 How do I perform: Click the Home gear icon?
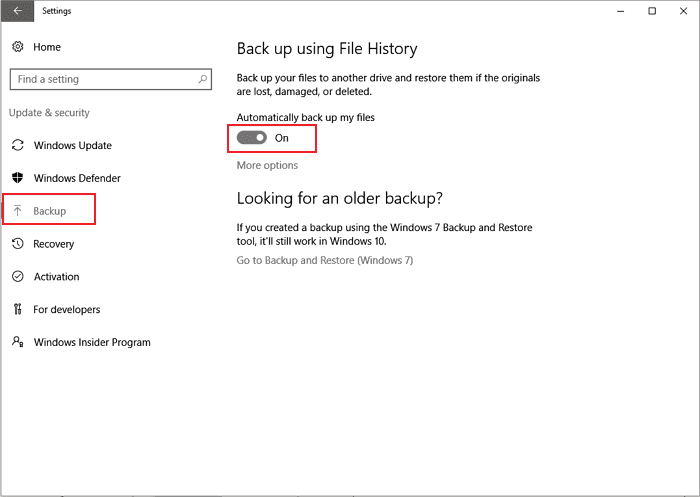point(17,46)
